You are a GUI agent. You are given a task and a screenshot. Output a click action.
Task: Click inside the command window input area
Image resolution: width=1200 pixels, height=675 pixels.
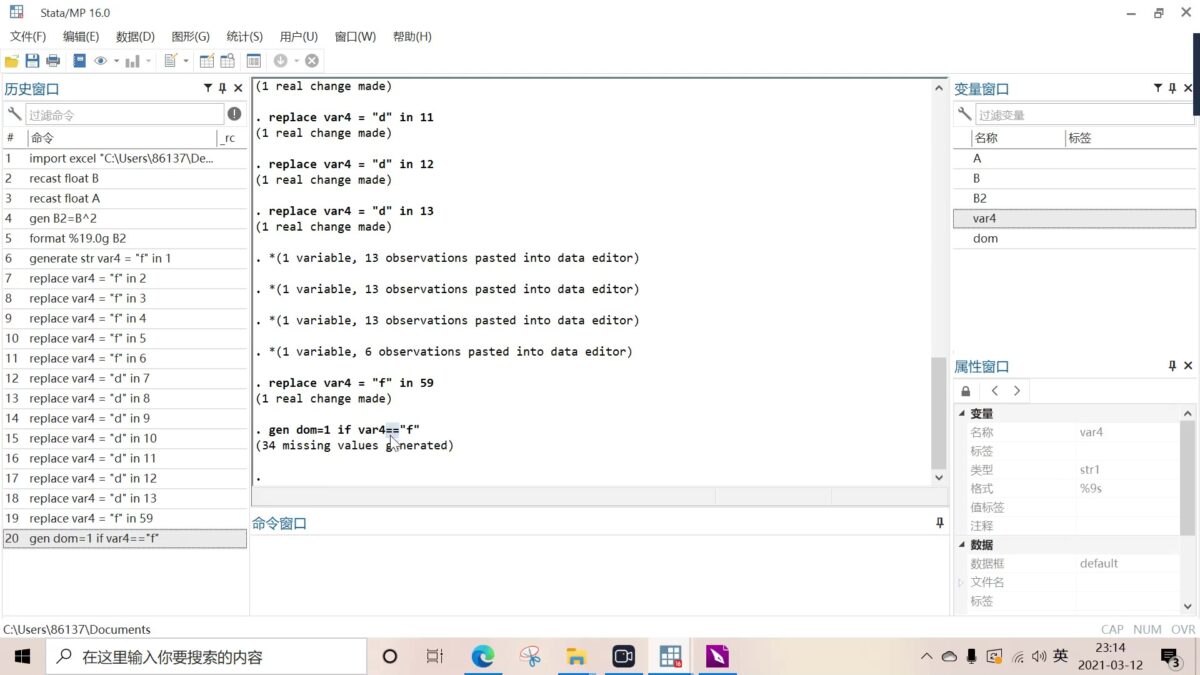click(598, 573)
